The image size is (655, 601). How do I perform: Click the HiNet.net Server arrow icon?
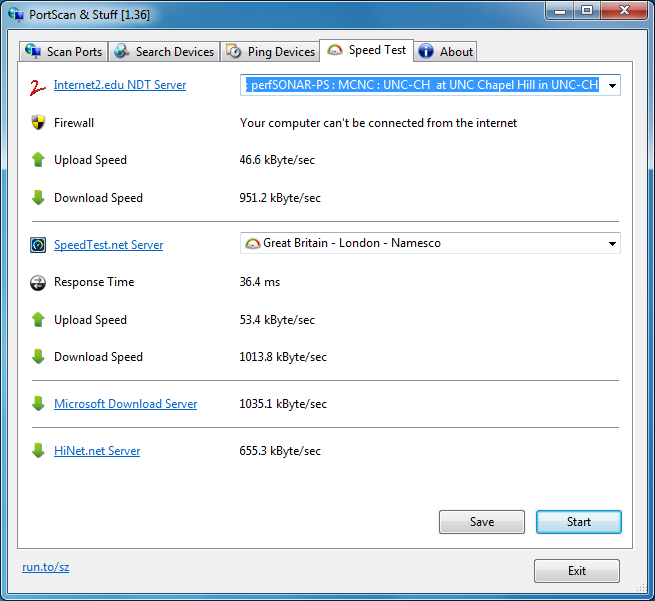38,451
